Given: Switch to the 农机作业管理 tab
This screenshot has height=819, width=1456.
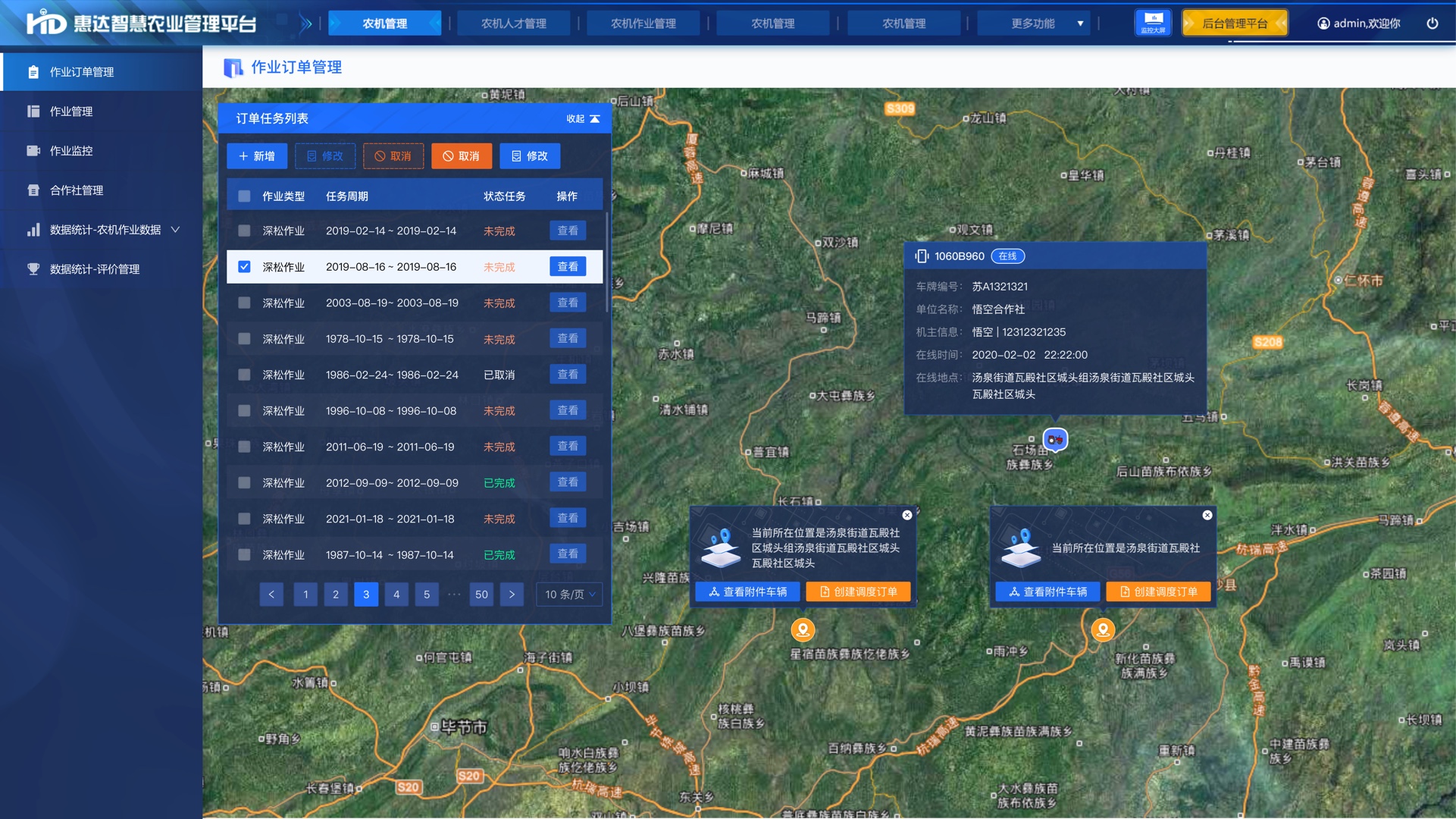Looking at the screenshot, I should 643,24.
